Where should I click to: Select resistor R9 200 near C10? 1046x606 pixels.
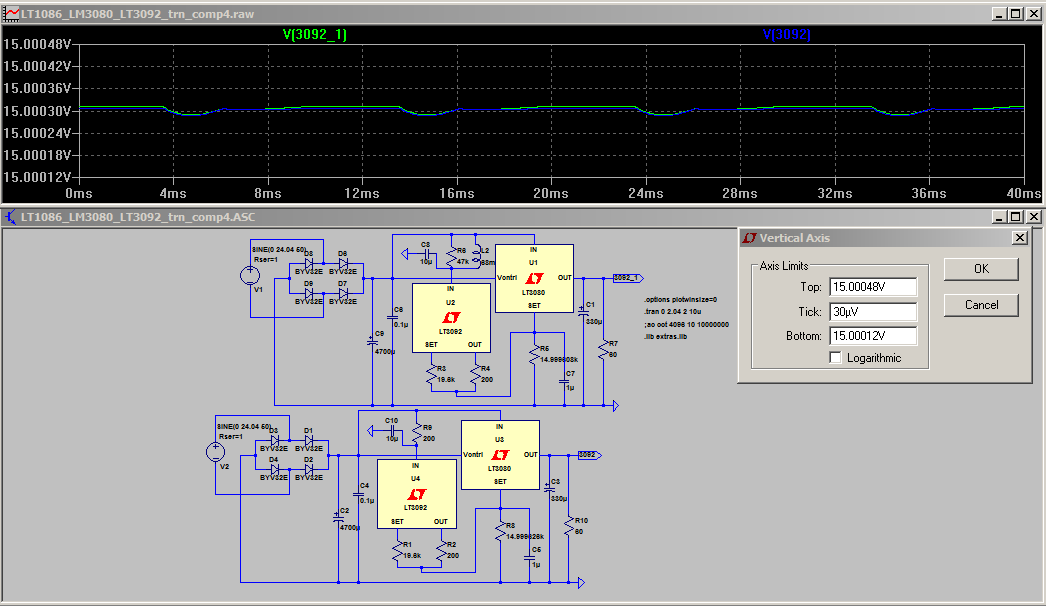[418, 433]
